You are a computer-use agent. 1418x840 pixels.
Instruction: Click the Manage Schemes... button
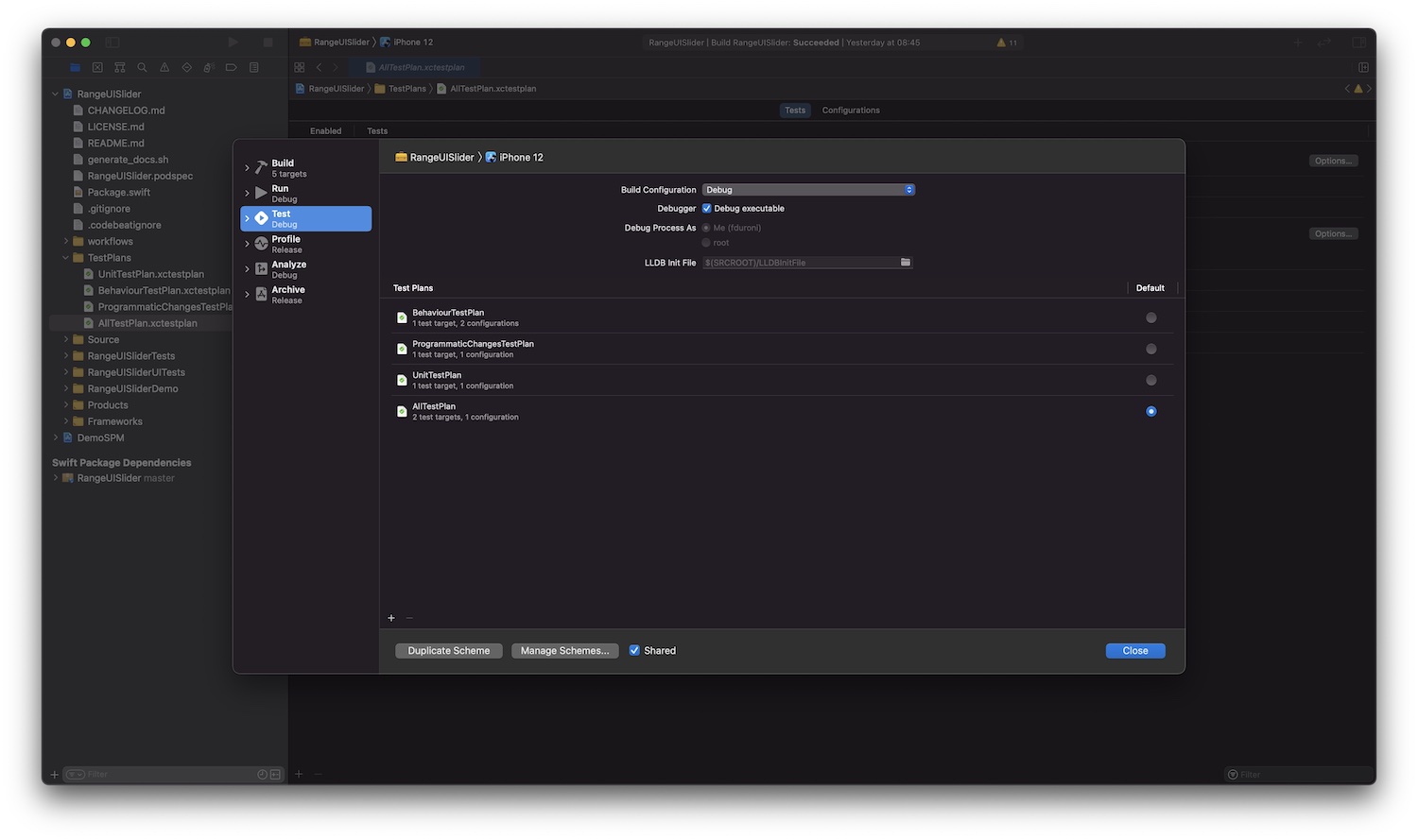pyautogui.click(x=565, y=651)
